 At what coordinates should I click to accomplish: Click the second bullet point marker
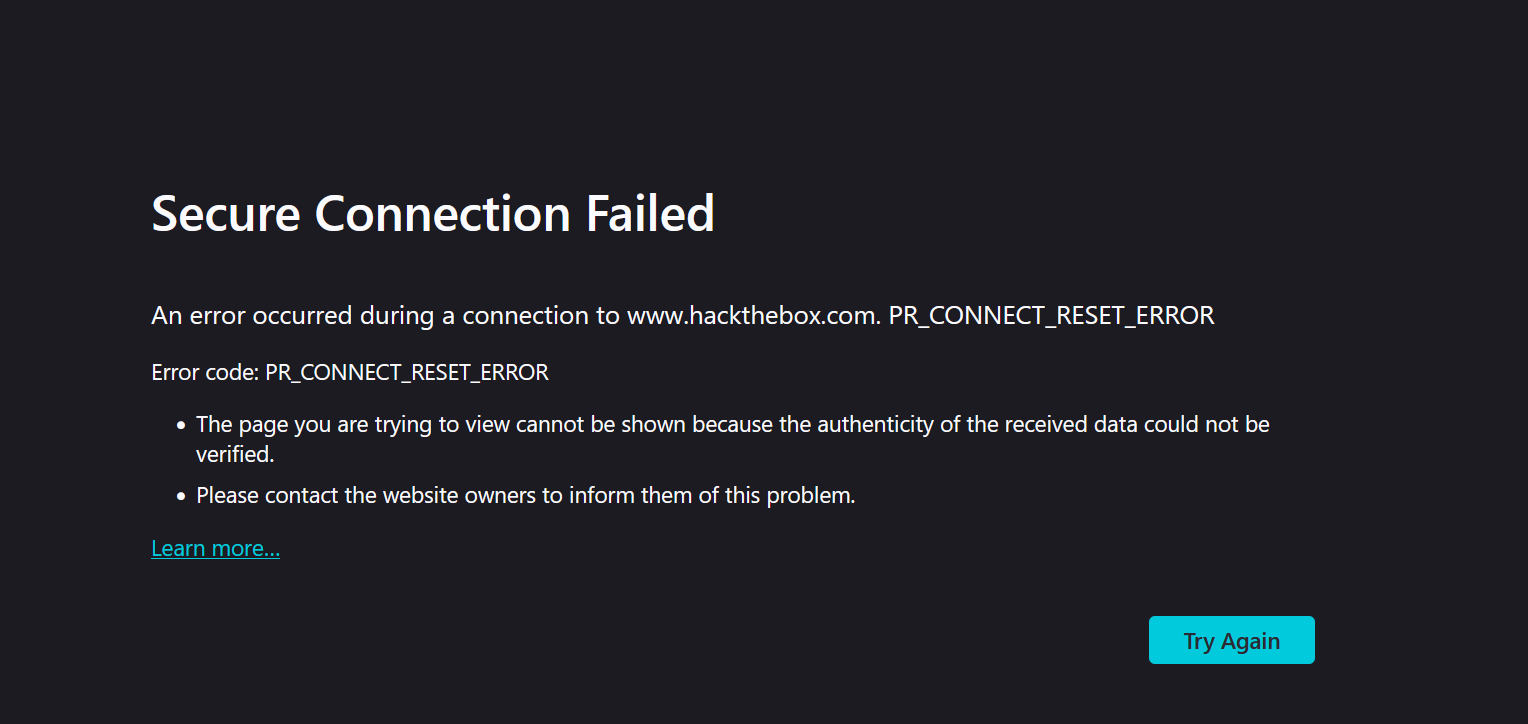click(181, 496)
